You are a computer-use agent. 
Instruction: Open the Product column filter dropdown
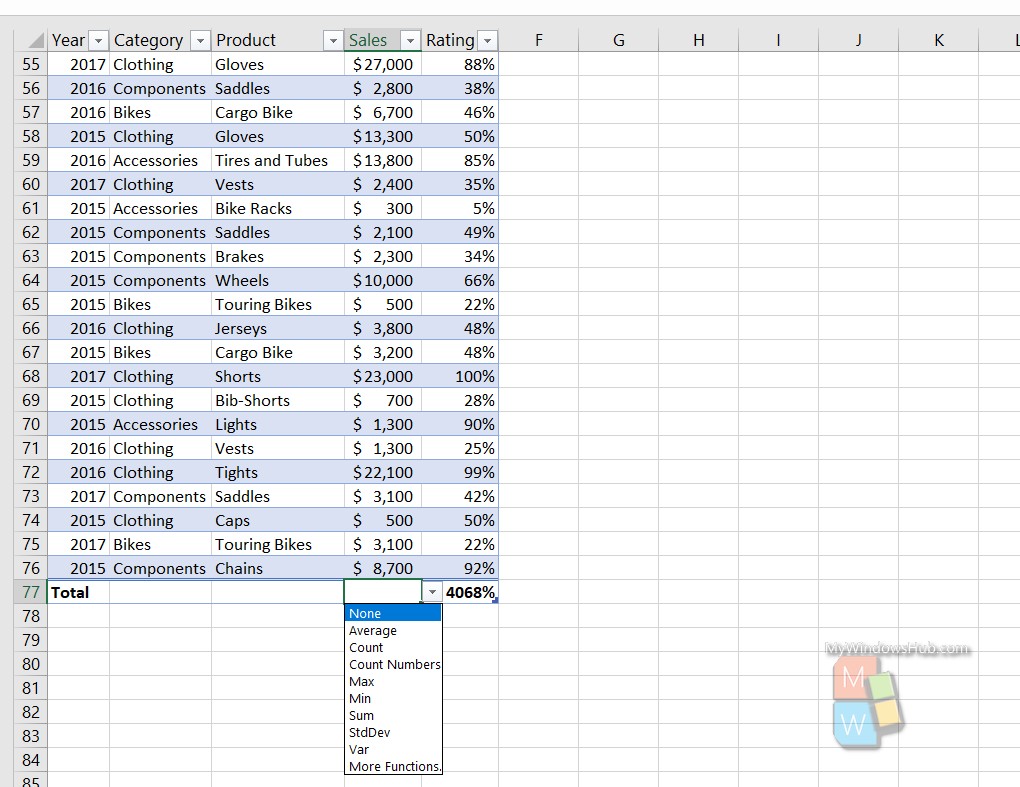click(x=332, y=40)
